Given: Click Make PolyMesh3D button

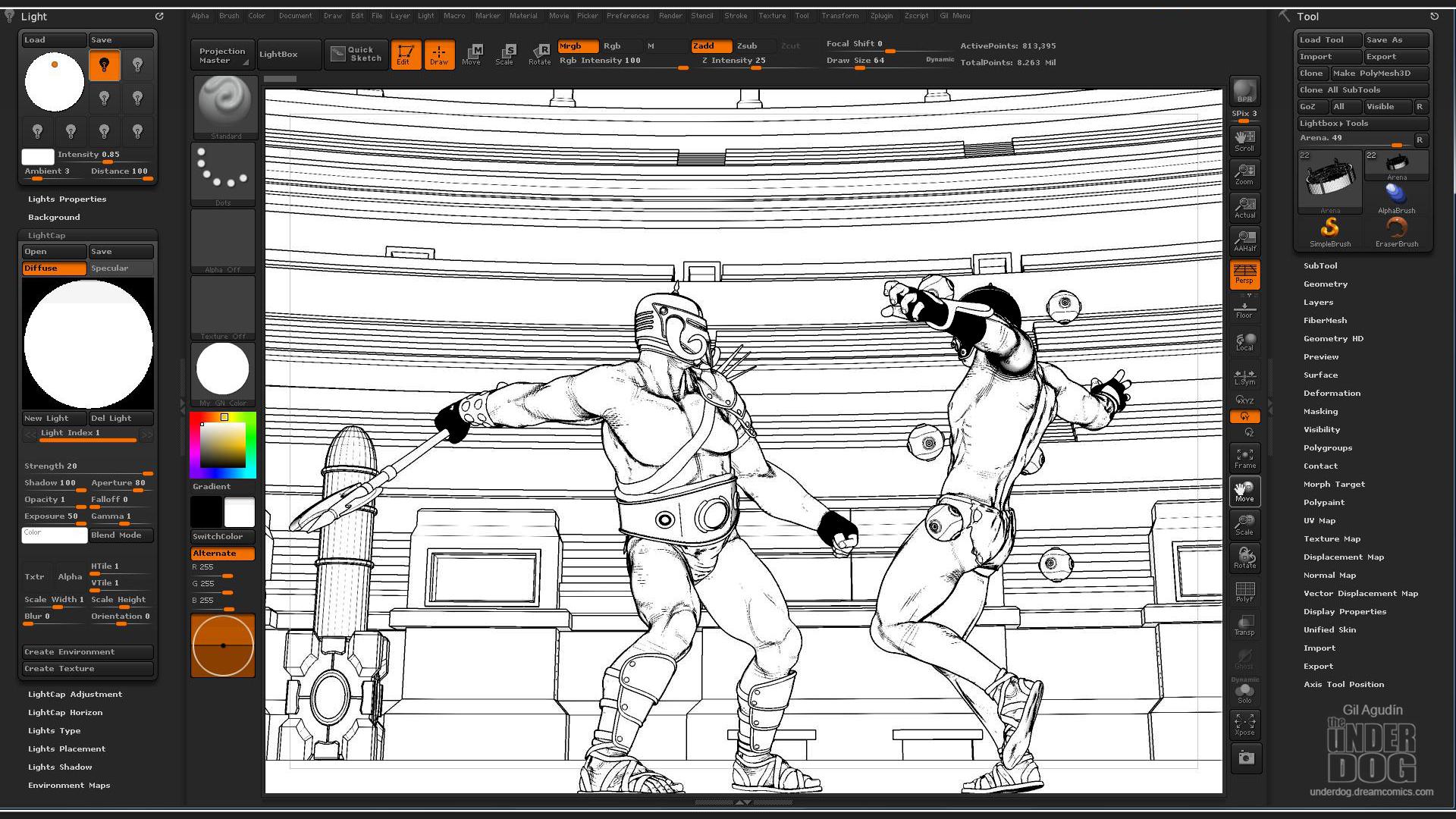Looking at the screenshot, I should point(1379,74).
